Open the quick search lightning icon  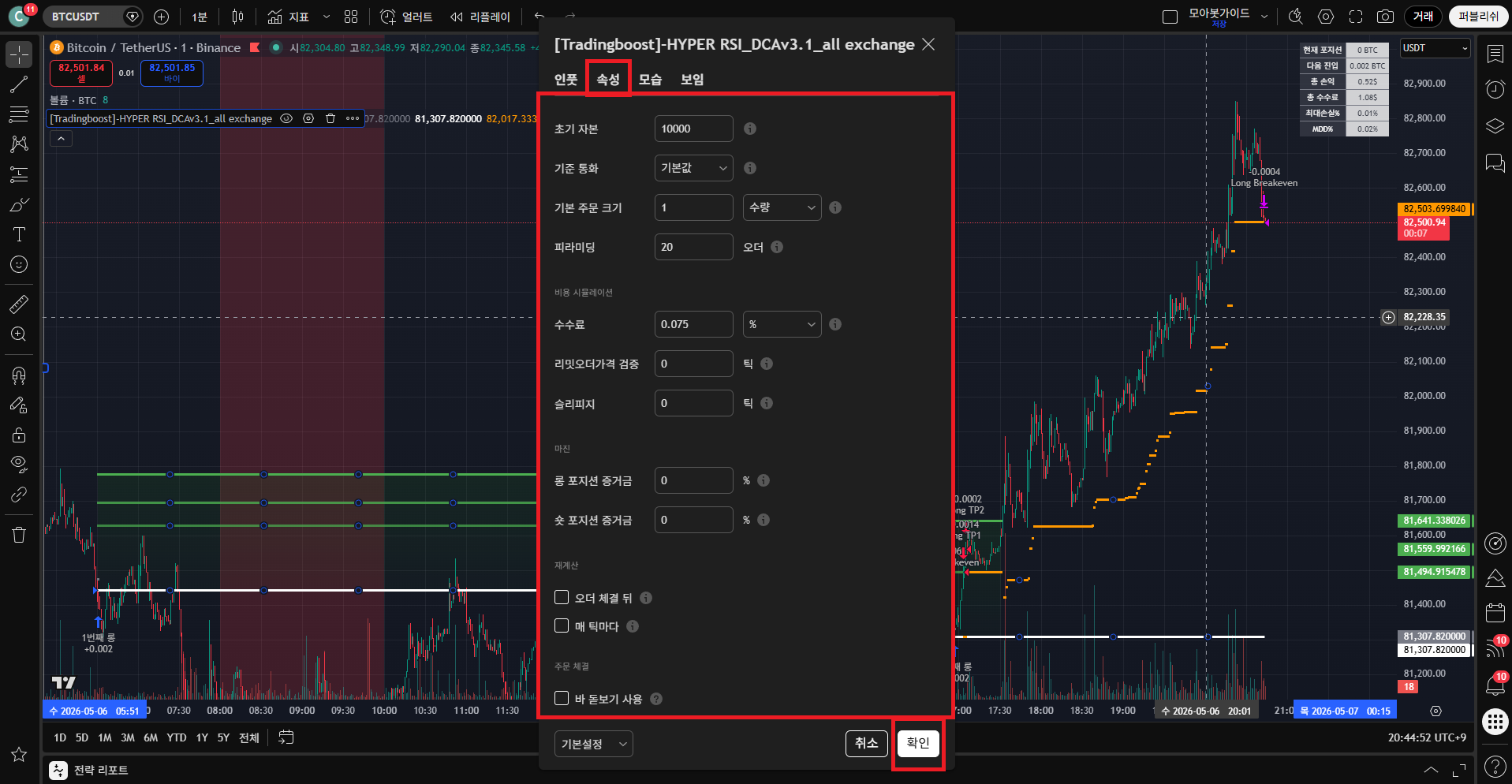(x=1295, y=17)
